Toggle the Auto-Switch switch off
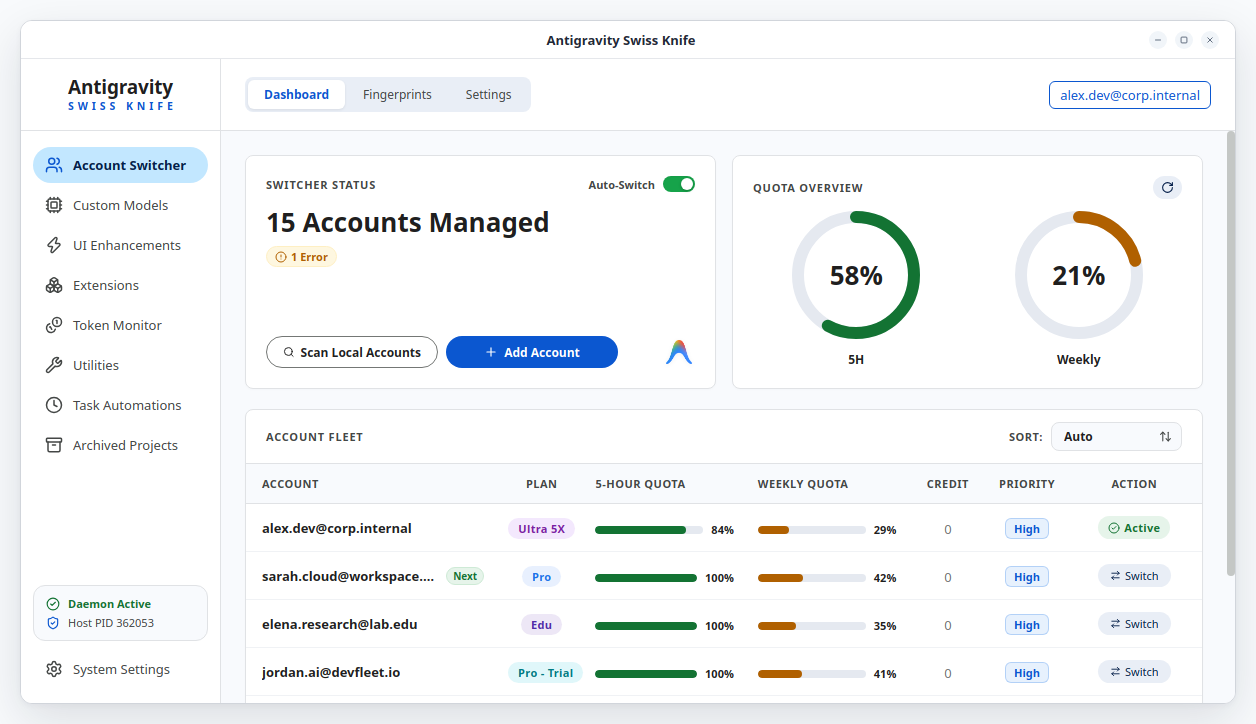1256x724 pixels. (x=679, y=184)
